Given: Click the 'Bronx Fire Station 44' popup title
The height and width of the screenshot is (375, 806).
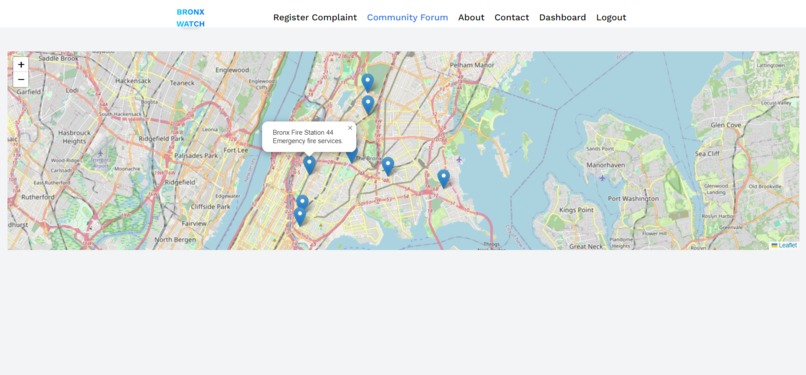Looking at the screenshot, I should [x=303, y=133].
